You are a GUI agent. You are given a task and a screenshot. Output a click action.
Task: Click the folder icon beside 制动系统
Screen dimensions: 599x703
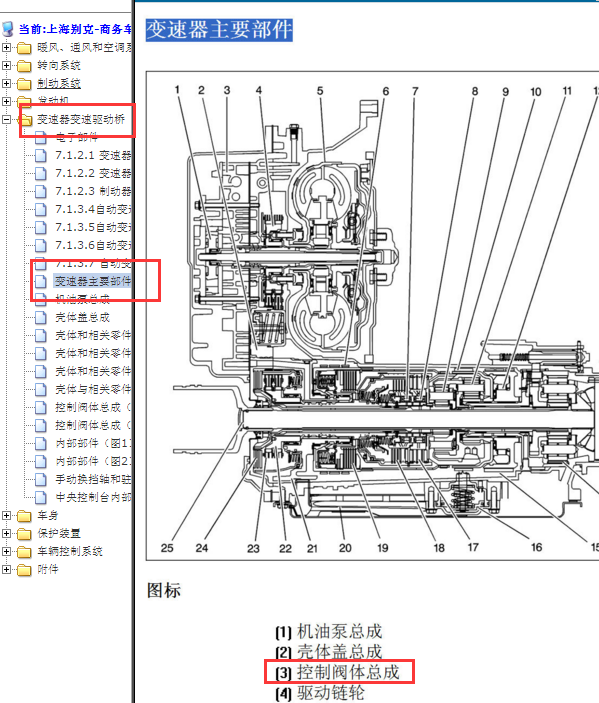click(x=24, y=84)
